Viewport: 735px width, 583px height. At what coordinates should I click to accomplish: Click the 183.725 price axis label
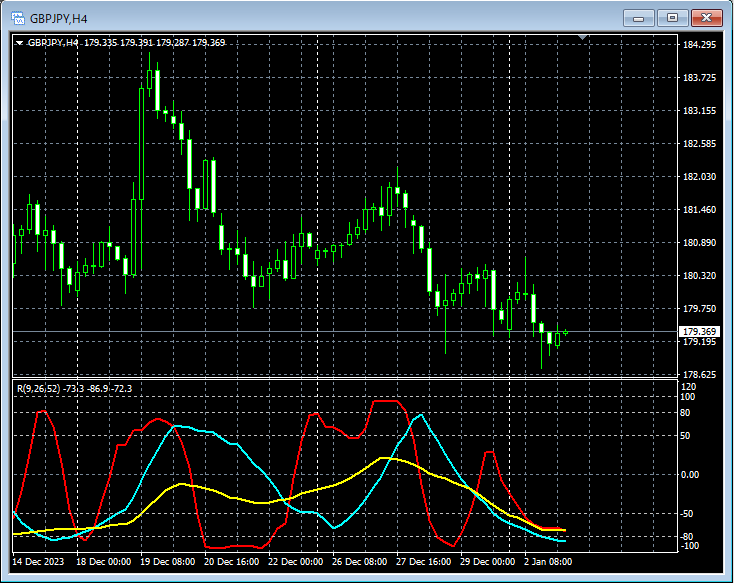click(x=699, y=77)
